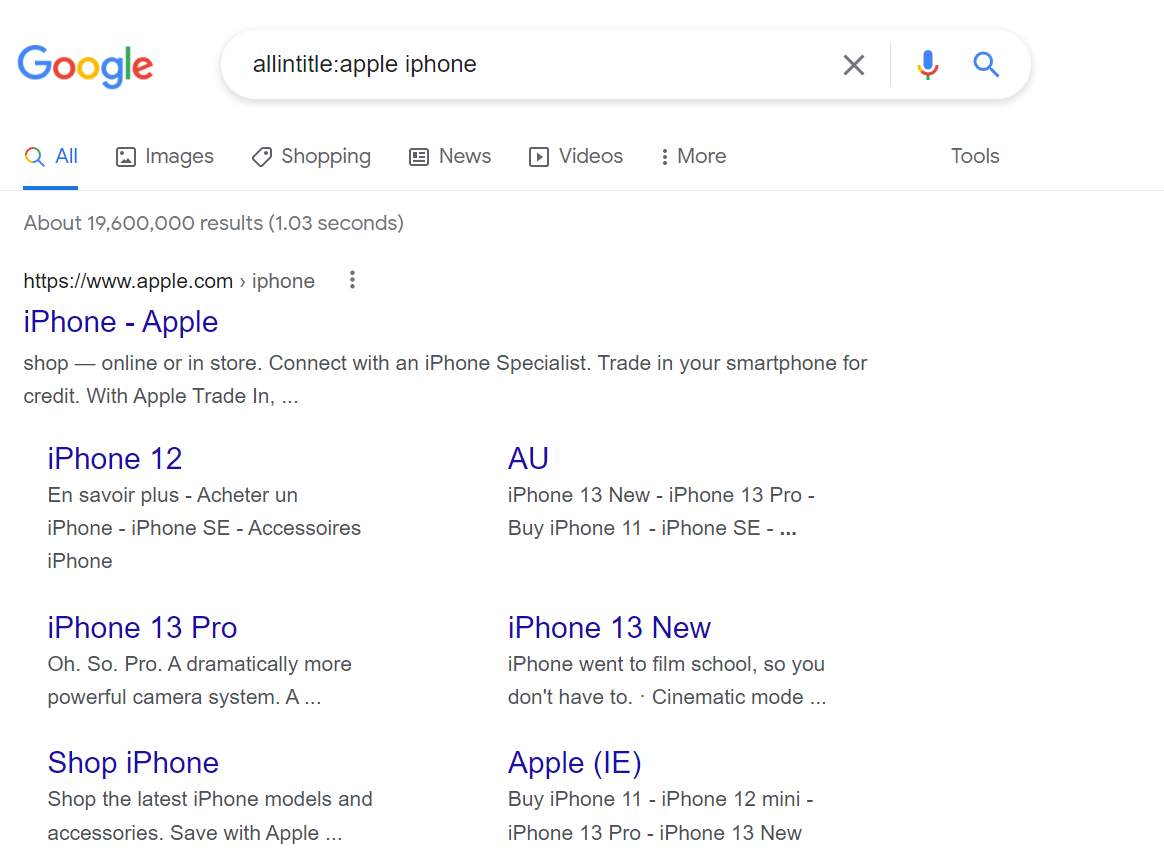
Task: Open the Google logo homepage
Action: tap(85, 66)
